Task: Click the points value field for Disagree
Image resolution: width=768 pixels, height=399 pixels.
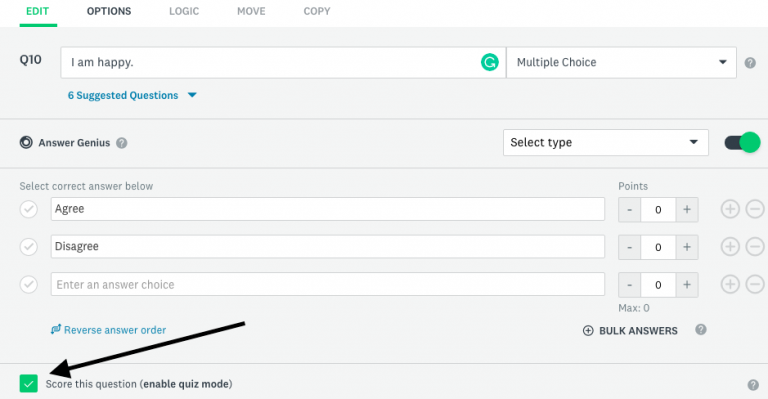Action: point(658,247)
